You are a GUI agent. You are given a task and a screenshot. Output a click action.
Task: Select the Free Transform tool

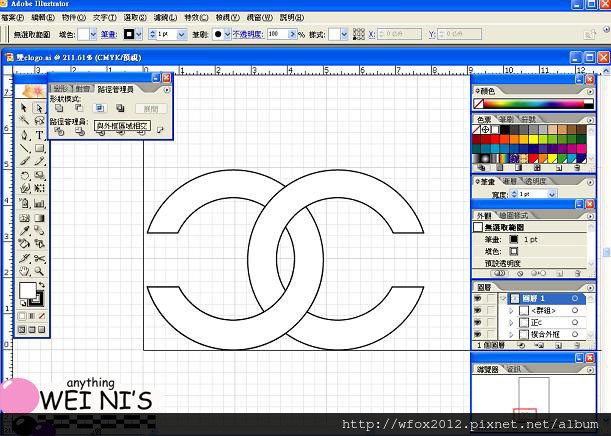pyautogui.click(x=39, y=189)
